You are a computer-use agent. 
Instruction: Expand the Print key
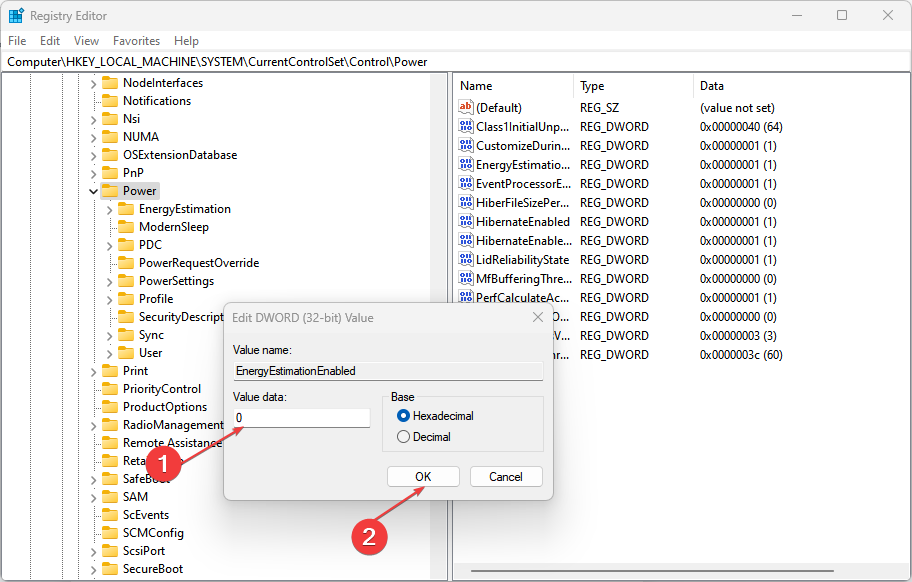[x=93, y=372]
